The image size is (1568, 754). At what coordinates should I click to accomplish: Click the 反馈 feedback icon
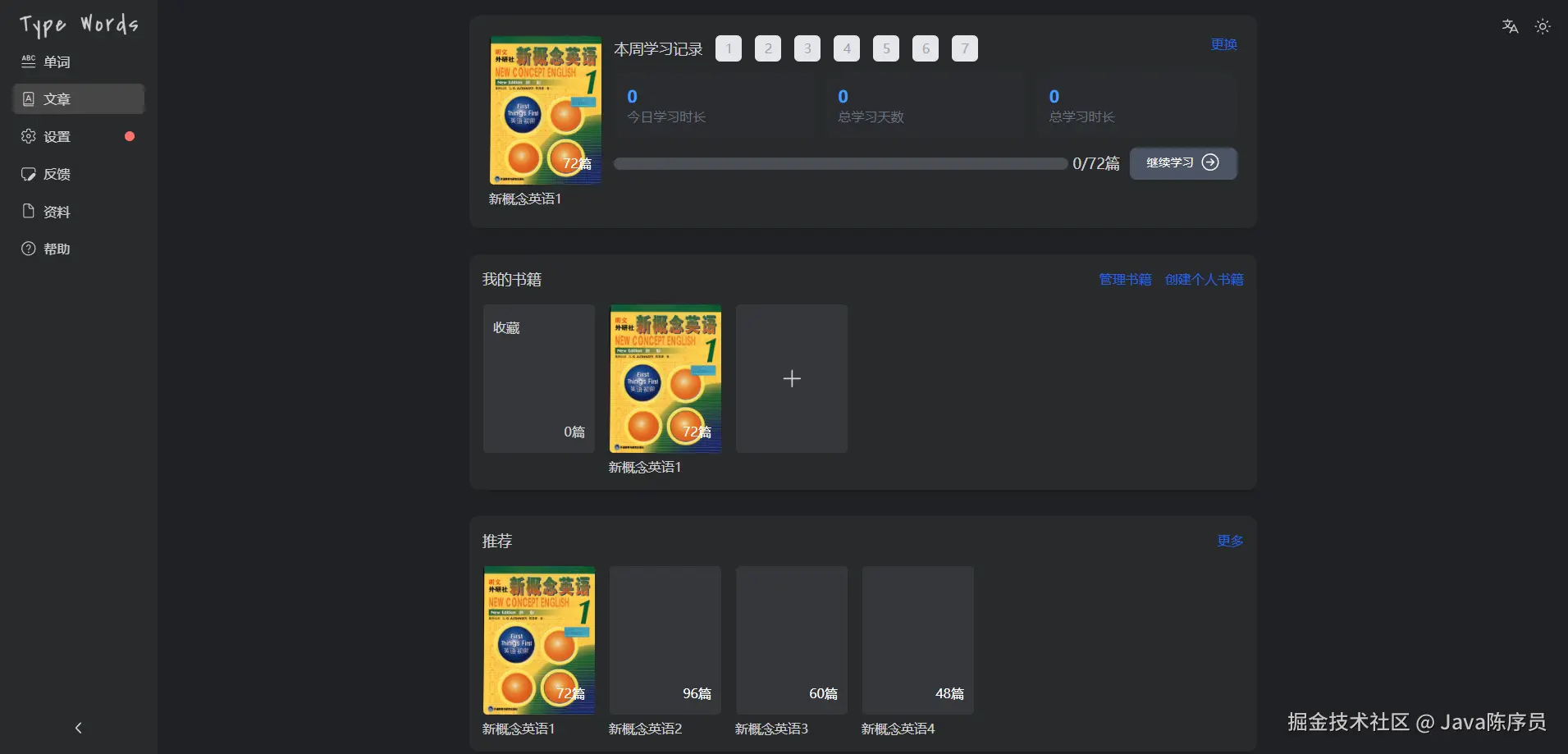29,174
